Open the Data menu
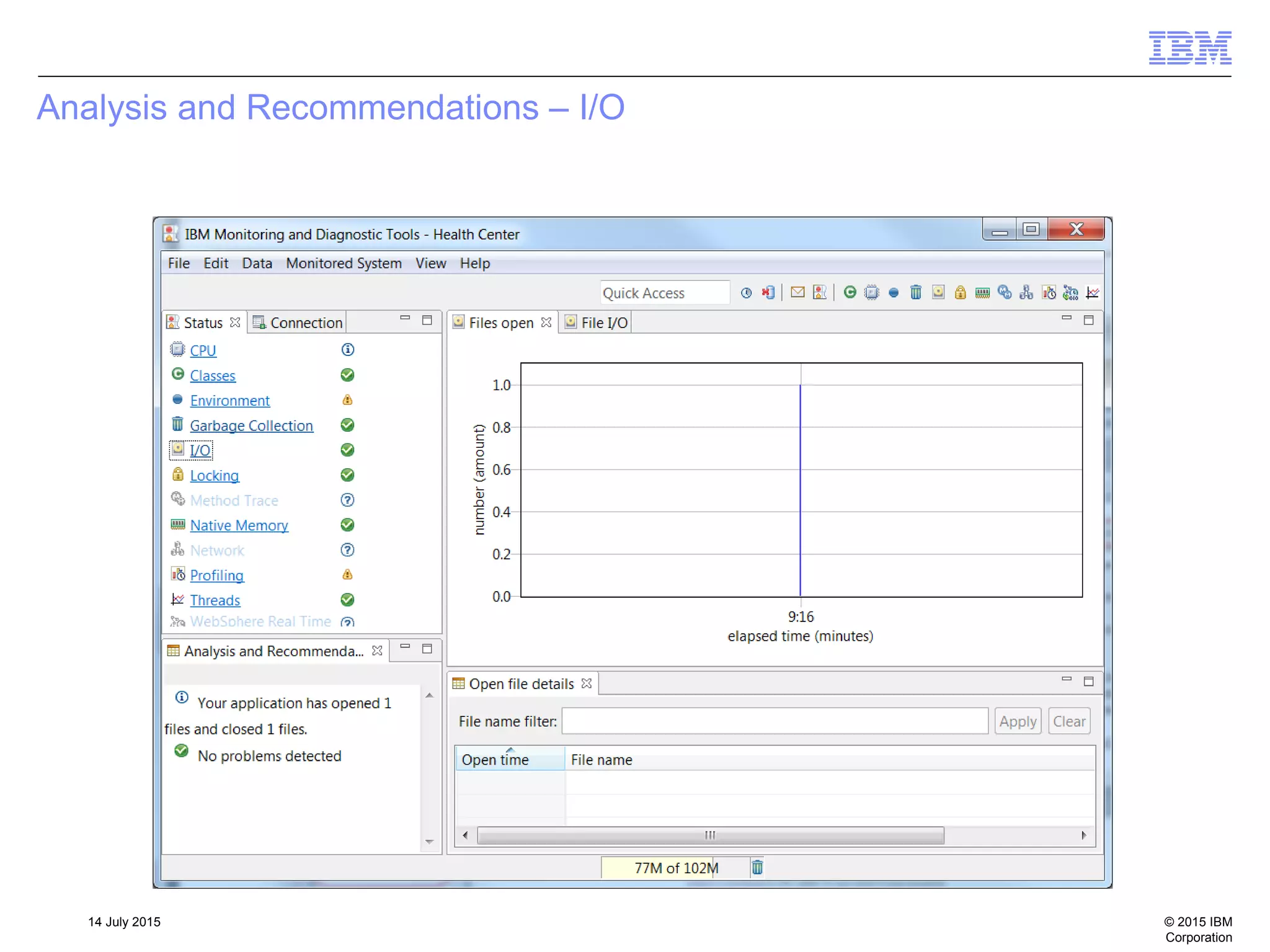Viewport: 1270px width, 952px height. (257, 264)
